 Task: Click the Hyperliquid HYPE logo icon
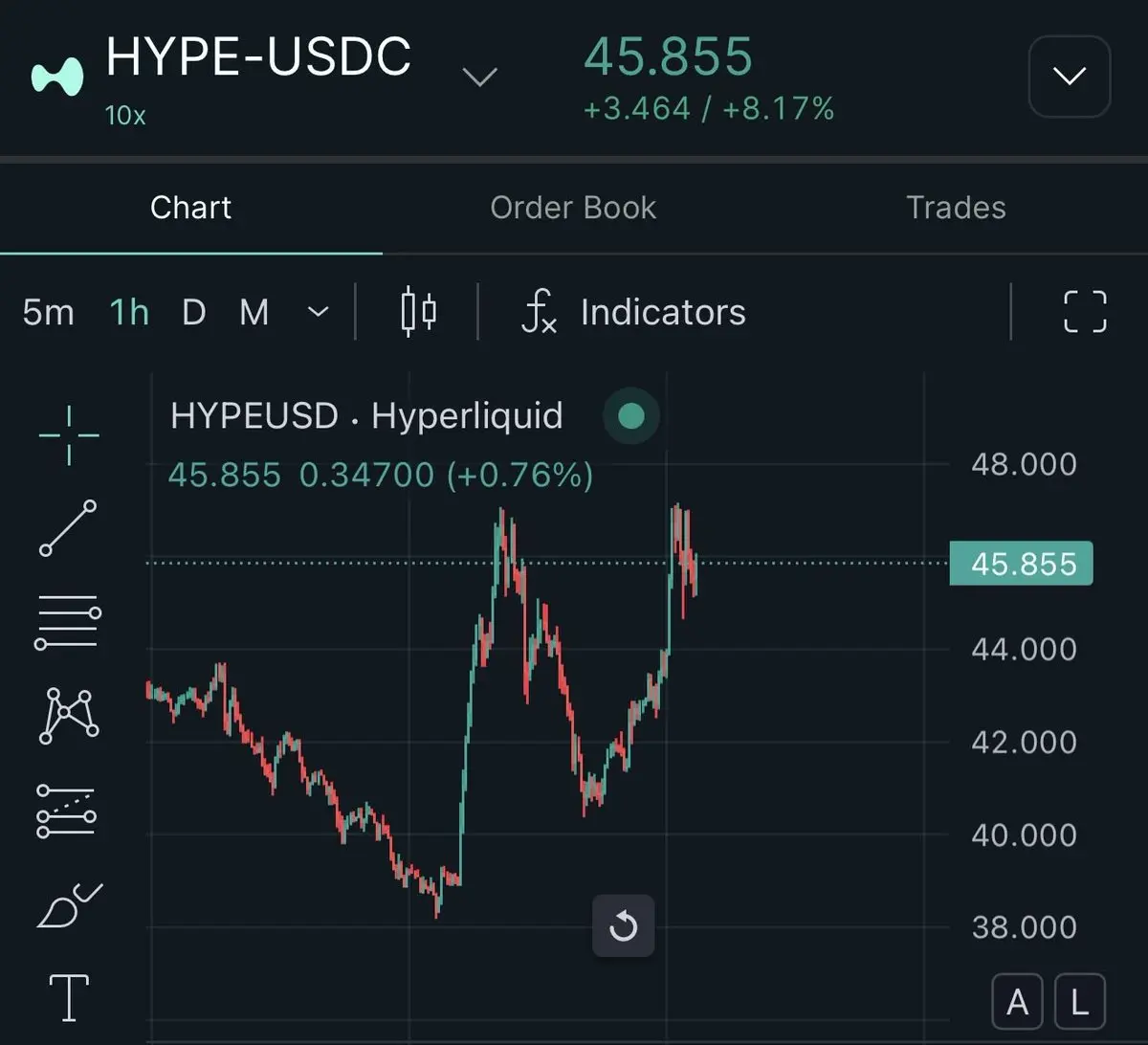click(57, 78)
